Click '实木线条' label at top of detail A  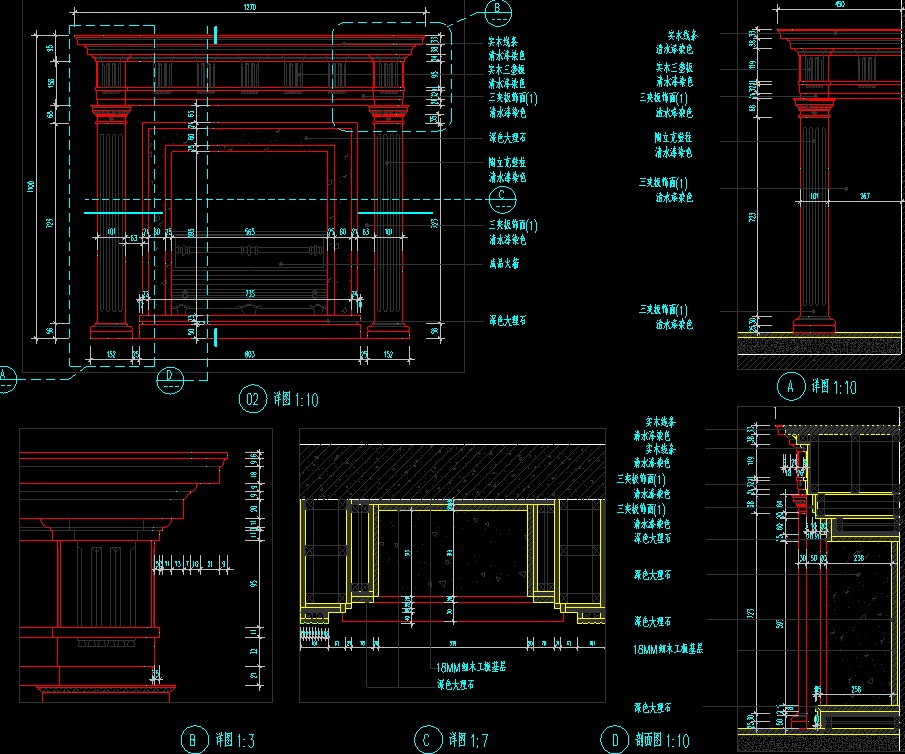click(683, 36)
